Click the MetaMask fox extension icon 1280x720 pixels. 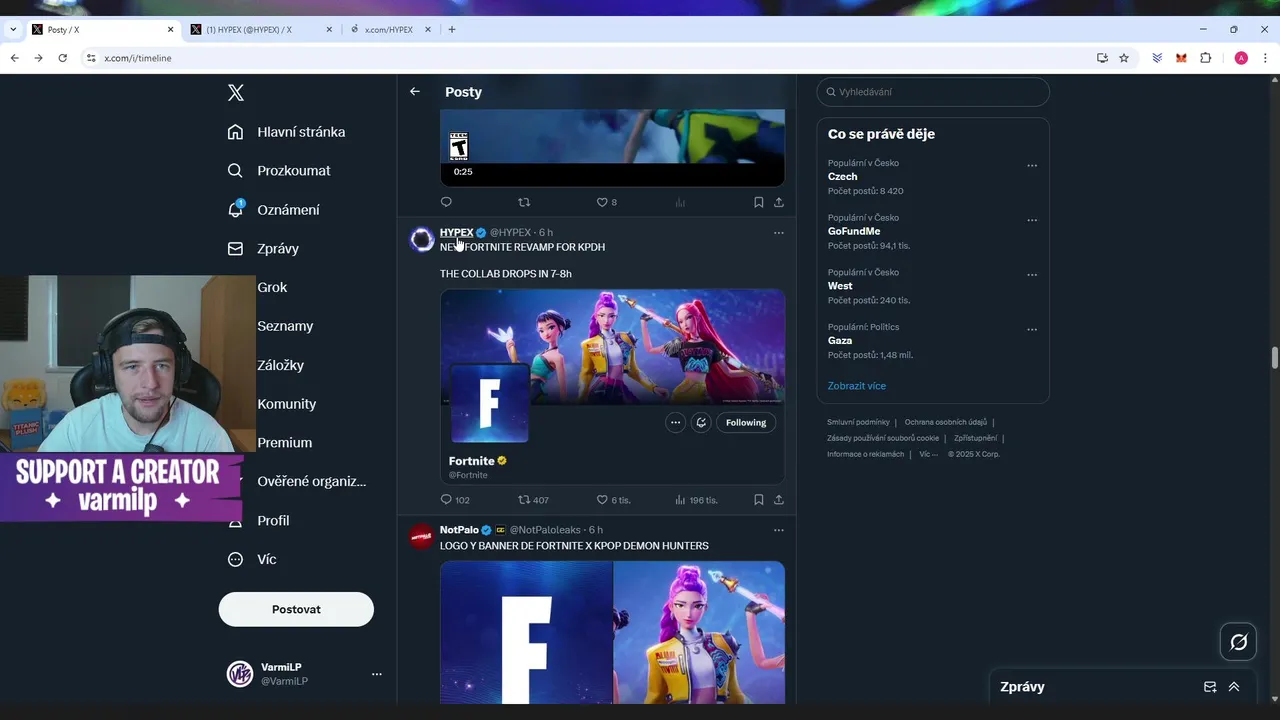click(x=1181, y=58)
